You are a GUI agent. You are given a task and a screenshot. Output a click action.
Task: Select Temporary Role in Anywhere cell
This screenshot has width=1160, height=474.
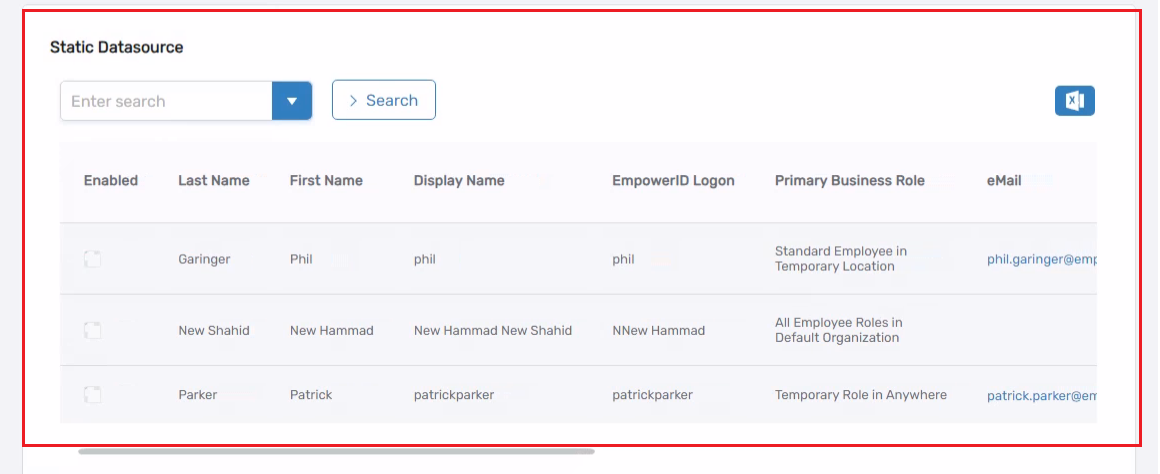pos(860,395)
